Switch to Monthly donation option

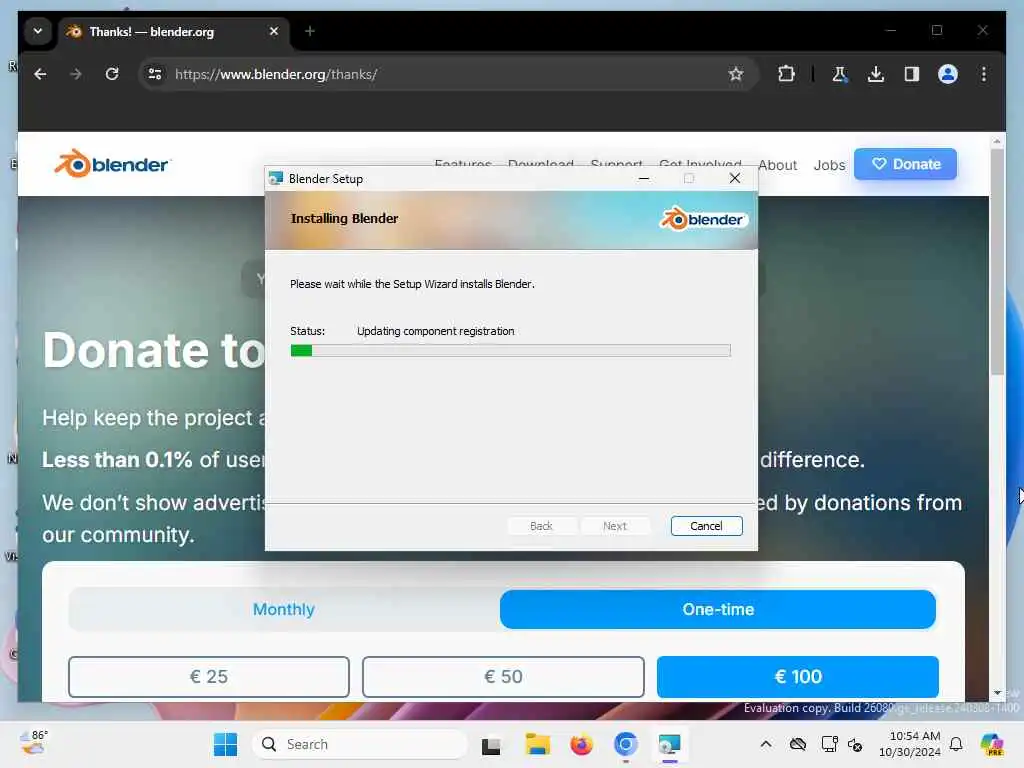(283, 609)
